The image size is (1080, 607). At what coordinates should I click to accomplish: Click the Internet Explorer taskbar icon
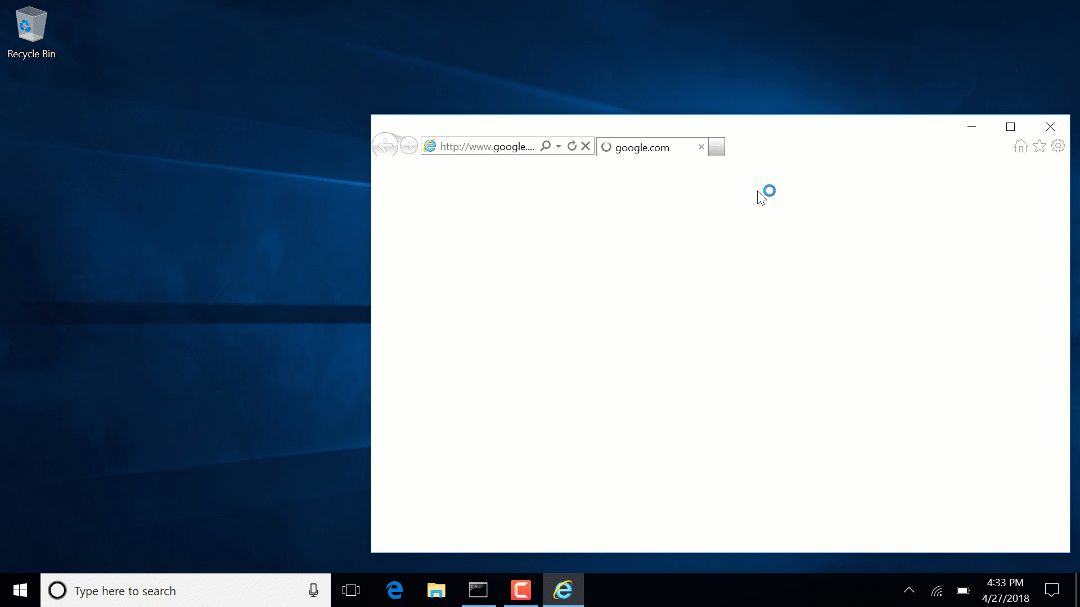pos(563,590)
